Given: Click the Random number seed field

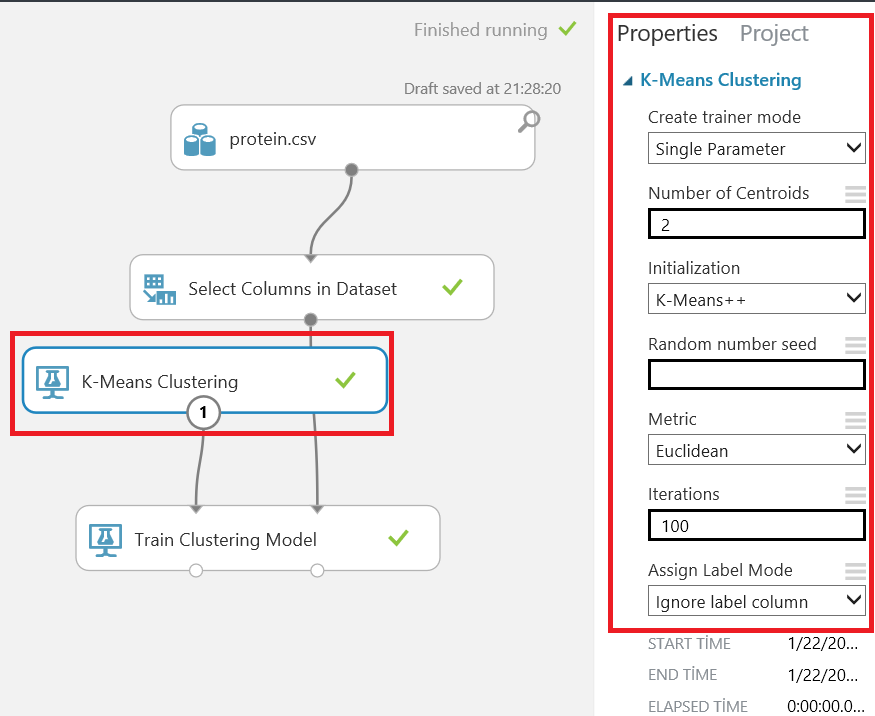Looking at the screenshot, I should pyautogui.click(x=756, y=375).
